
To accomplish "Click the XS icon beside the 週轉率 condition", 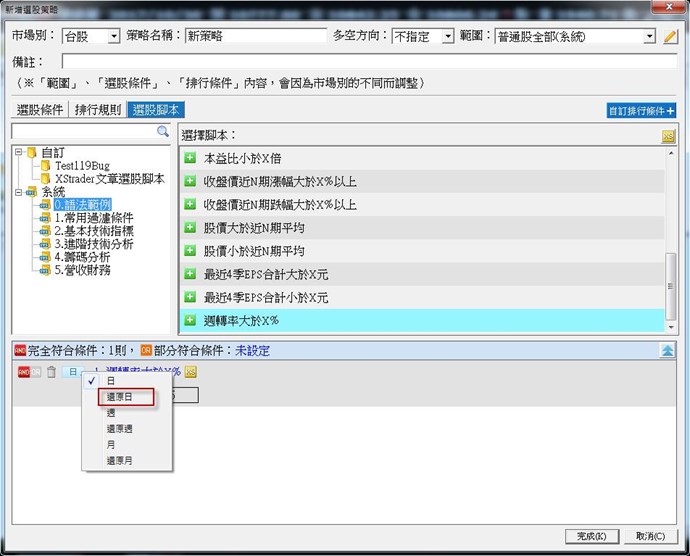I will click(190, 372).
